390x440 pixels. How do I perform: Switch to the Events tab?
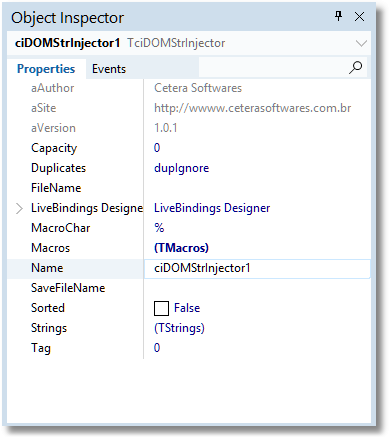(109, 69)
